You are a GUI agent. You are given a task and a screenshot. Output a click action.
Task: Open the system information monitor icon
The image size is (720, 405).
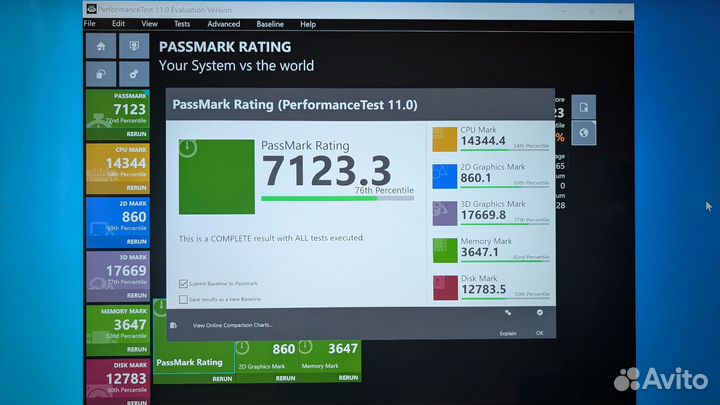tap(133, 47)
